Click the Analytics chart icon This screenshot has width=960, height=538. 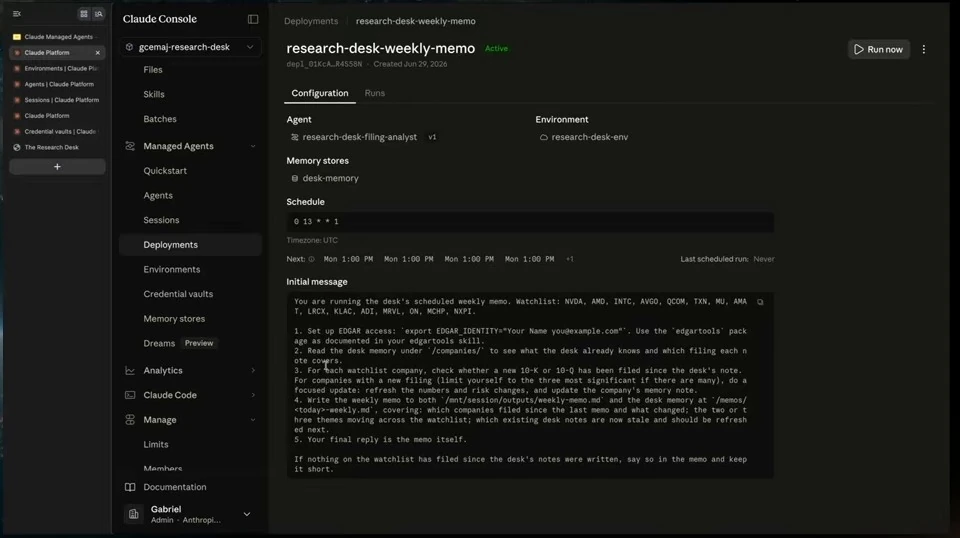(130, 370)
